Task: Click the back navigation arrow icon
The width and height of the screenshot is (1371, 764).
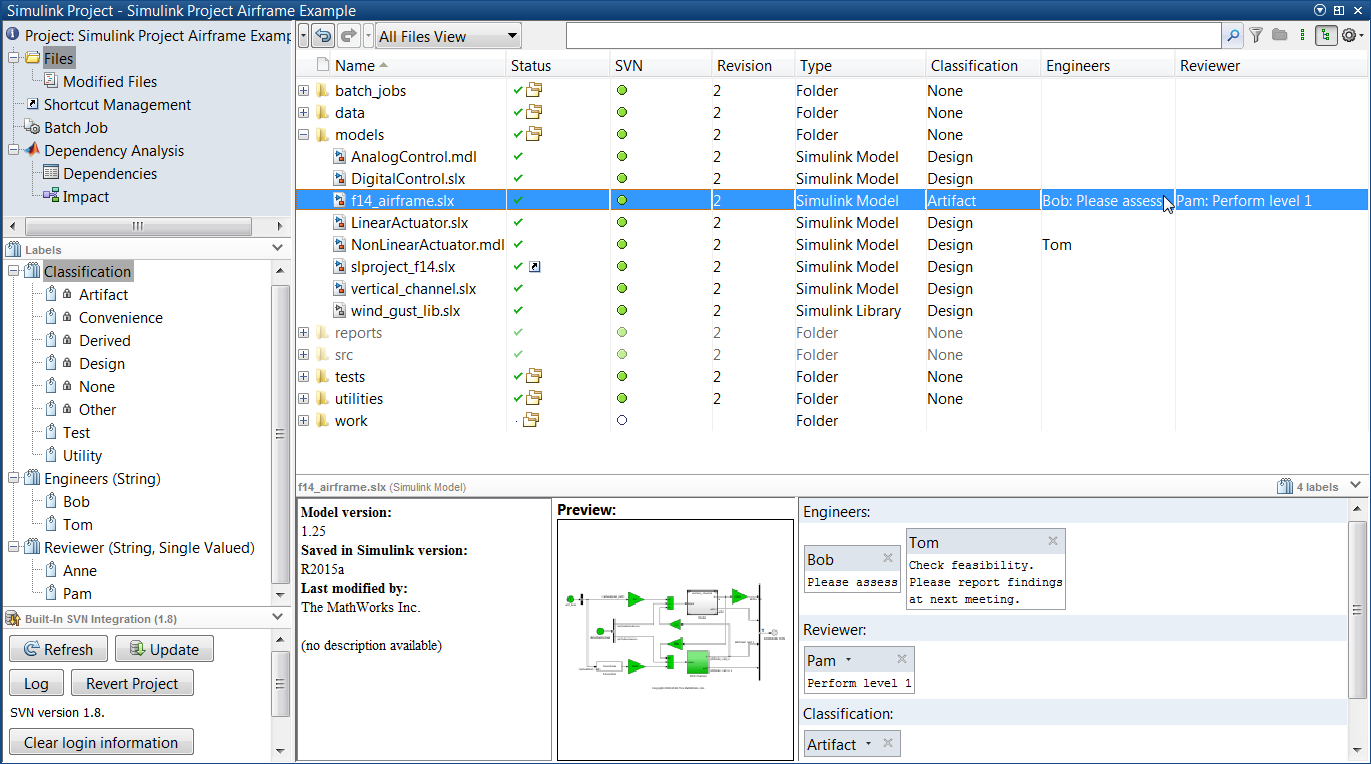Action: point(323,36)
